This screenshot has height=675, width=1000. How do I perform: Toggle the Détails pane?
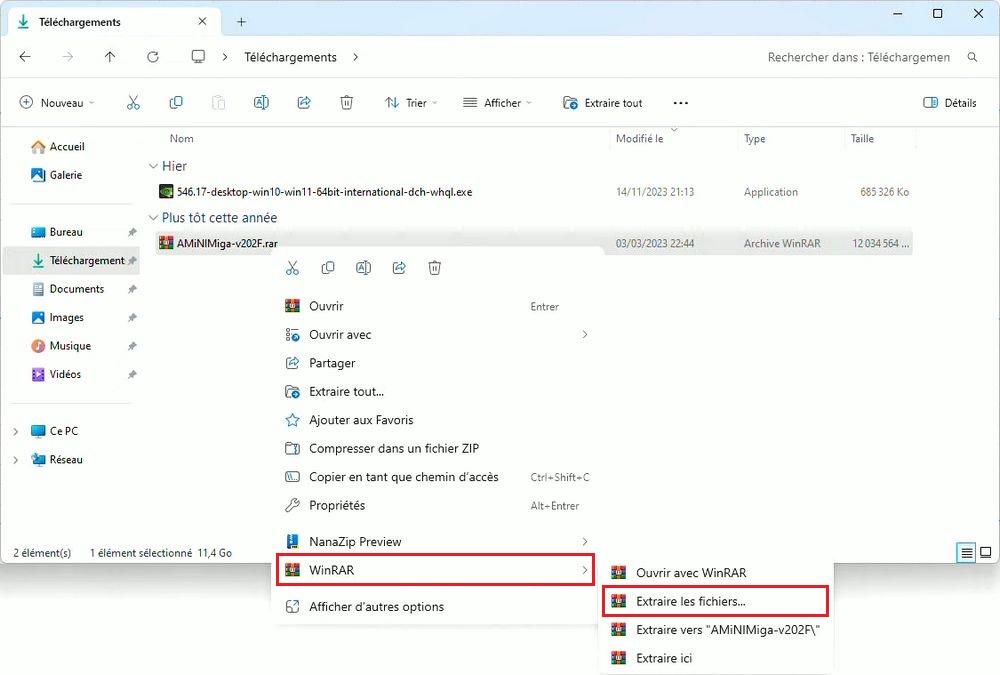click(949, 103)
